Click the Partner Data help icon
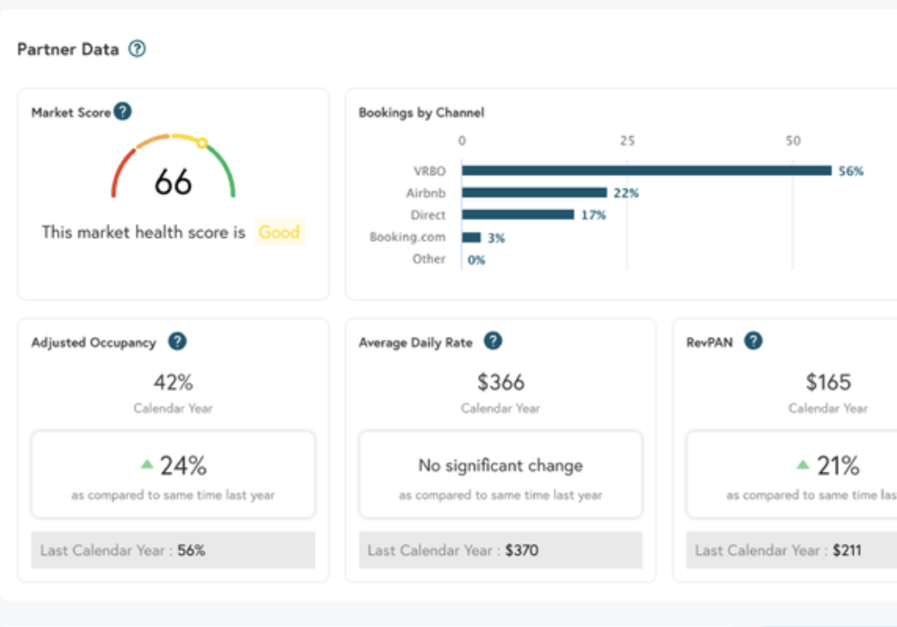Viewport: 897px width, 627px height. point(138,49)
